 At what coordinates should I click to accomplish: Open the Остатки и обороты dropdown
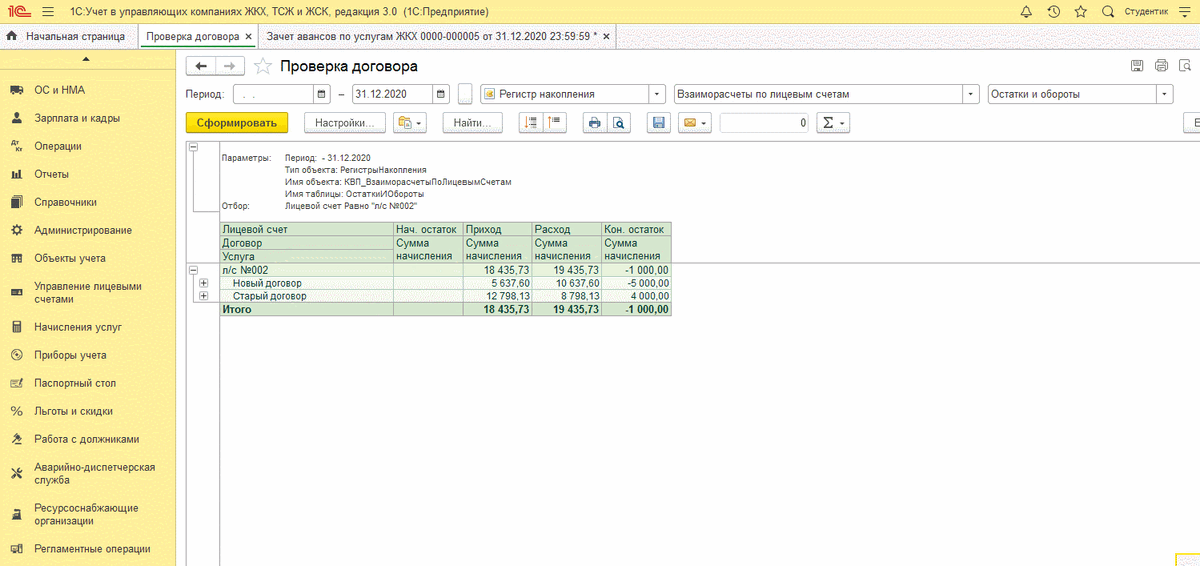point(1165,94)
